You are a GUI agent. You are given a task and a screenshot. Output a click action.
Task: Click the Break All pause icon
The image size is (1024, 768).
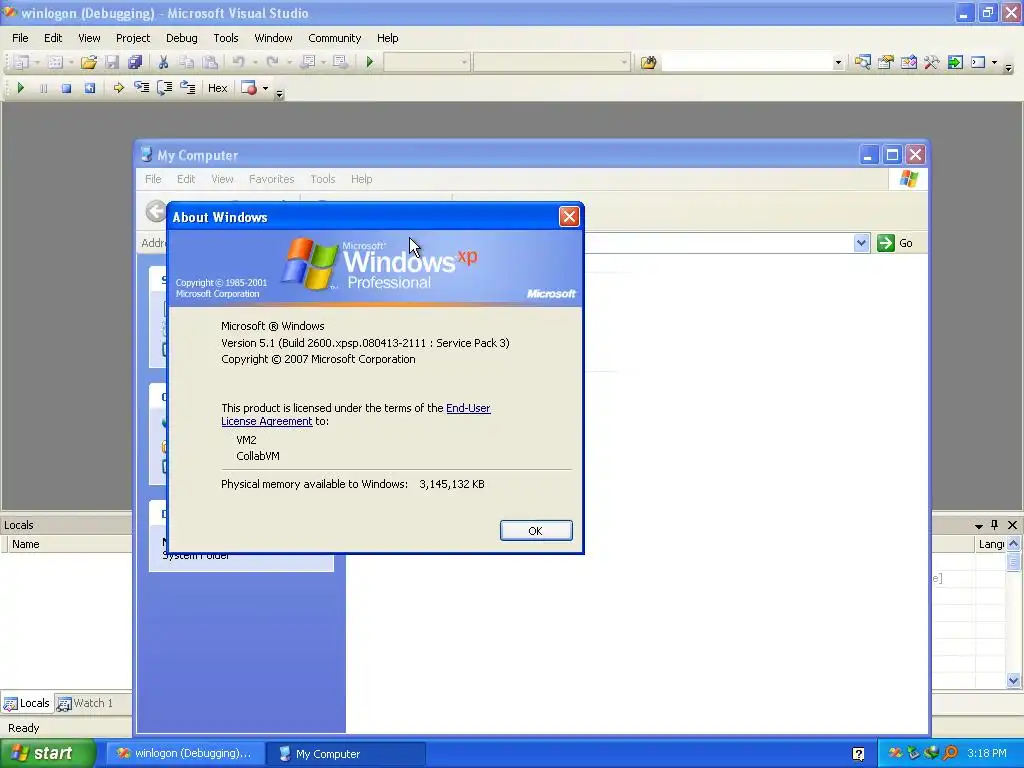tap(43, 88)
